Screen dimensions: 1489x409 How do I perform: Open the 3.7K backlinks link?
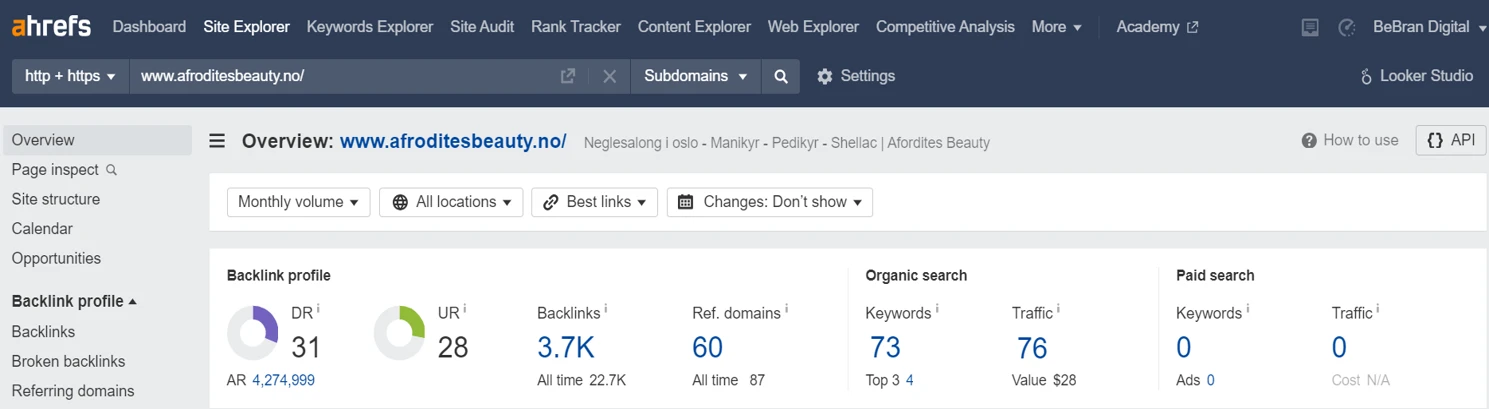click(566, 347)
